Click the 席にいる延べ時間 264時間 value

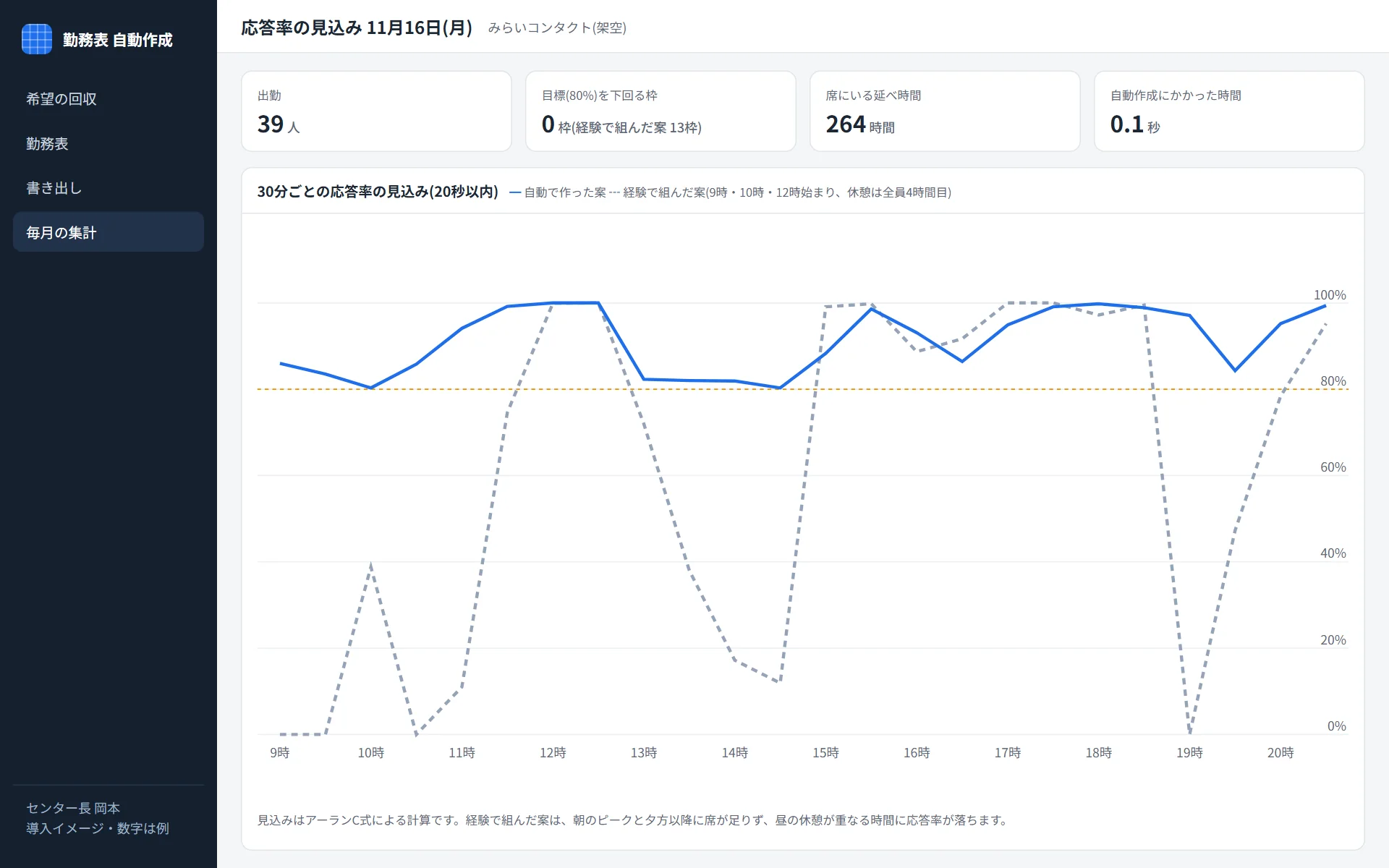pyautogui.click(x=860, y=125)
